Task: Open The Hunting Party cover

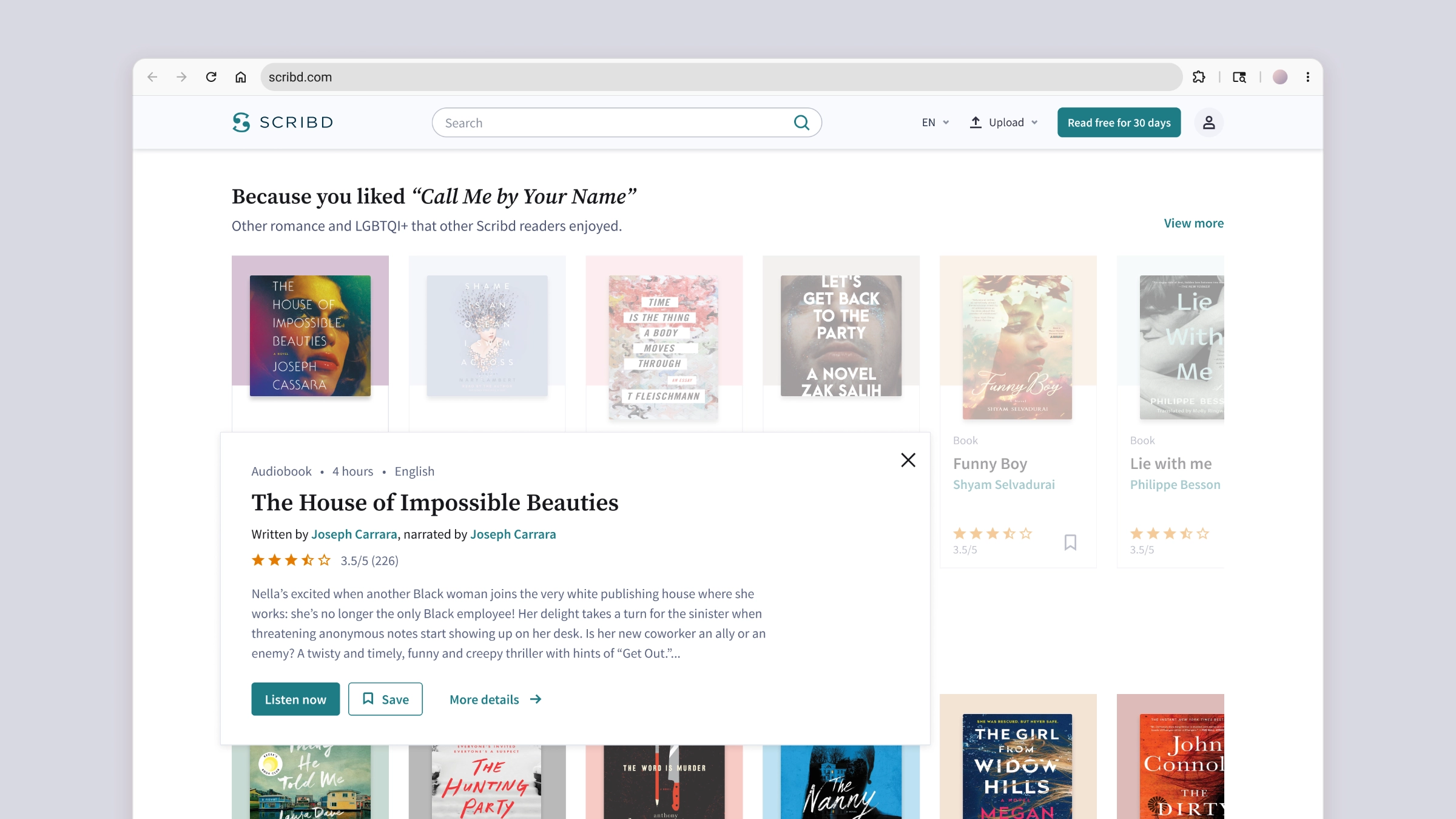Action: click(487, 782)
